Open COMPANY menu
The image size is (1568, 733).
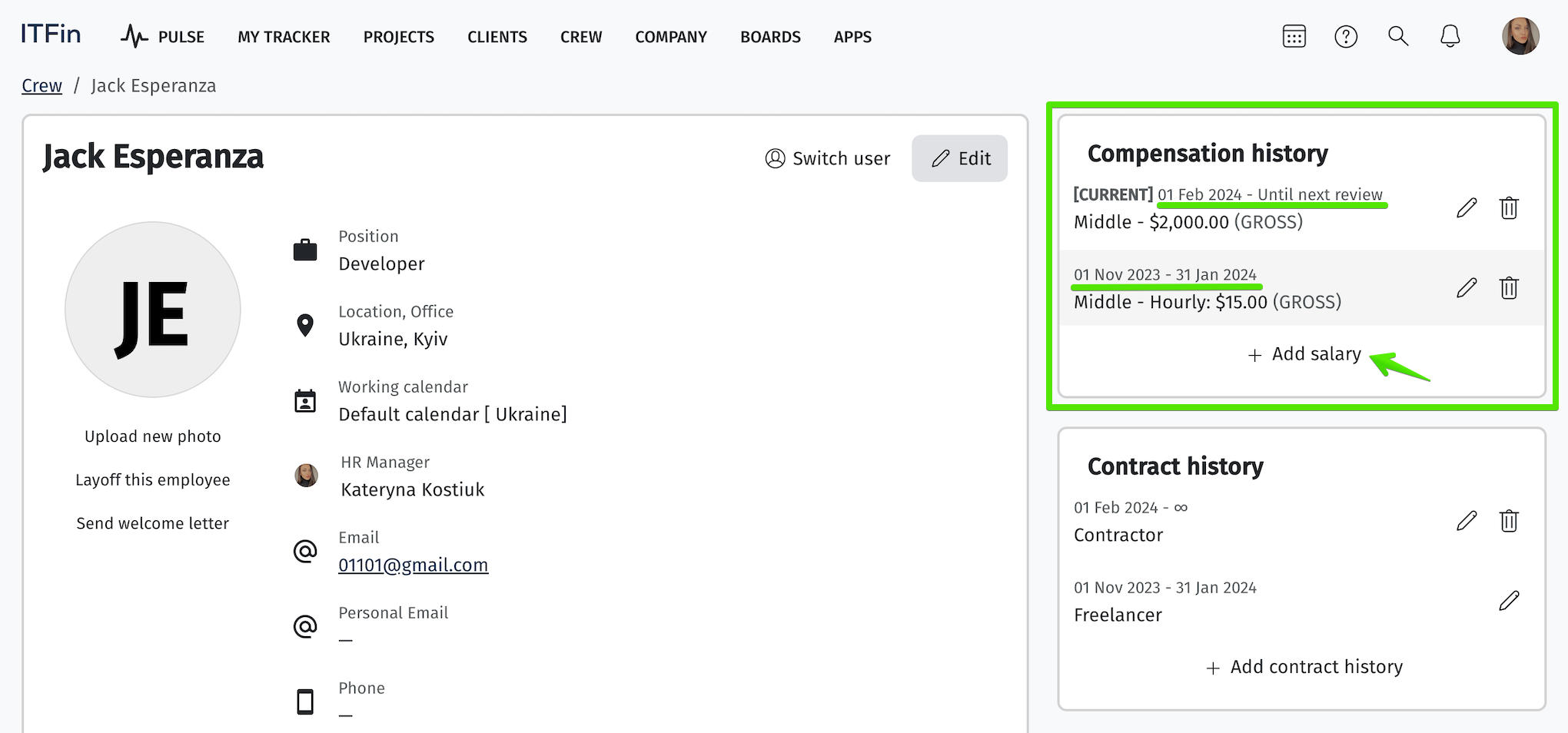click(671, 37)
